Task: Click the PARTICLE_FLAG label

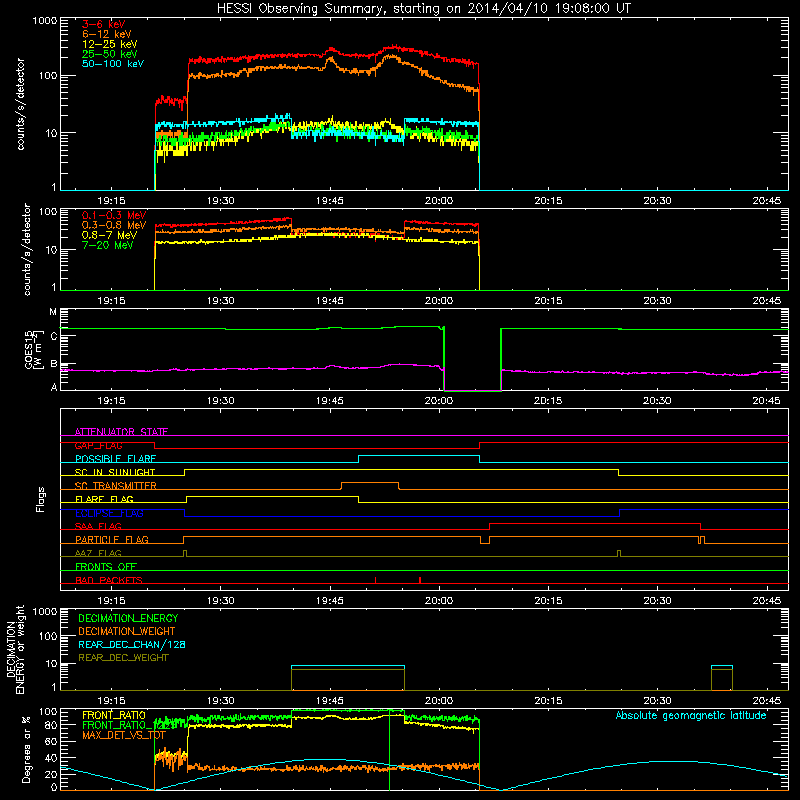Action: tap(112, 540)
